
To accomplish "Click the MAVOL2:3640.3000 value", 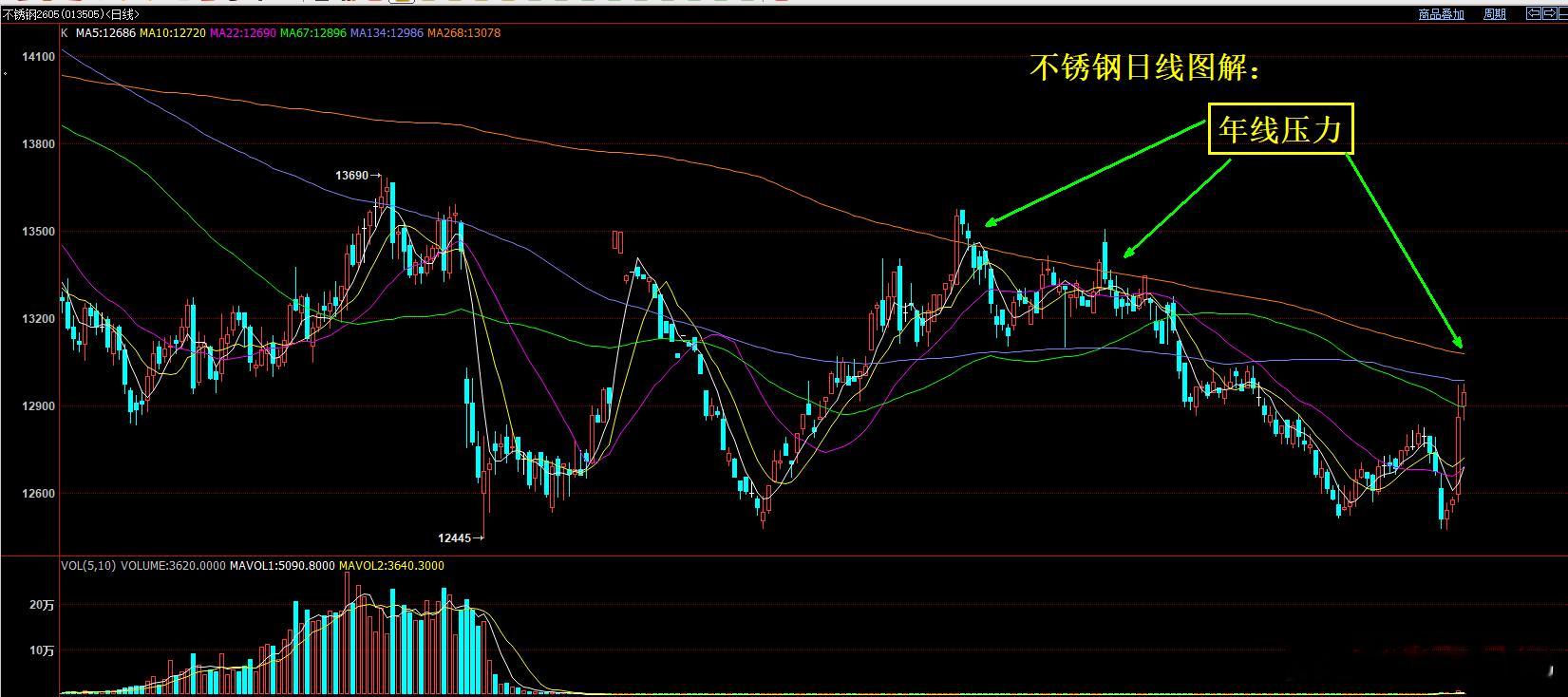I will click(391, 566).
